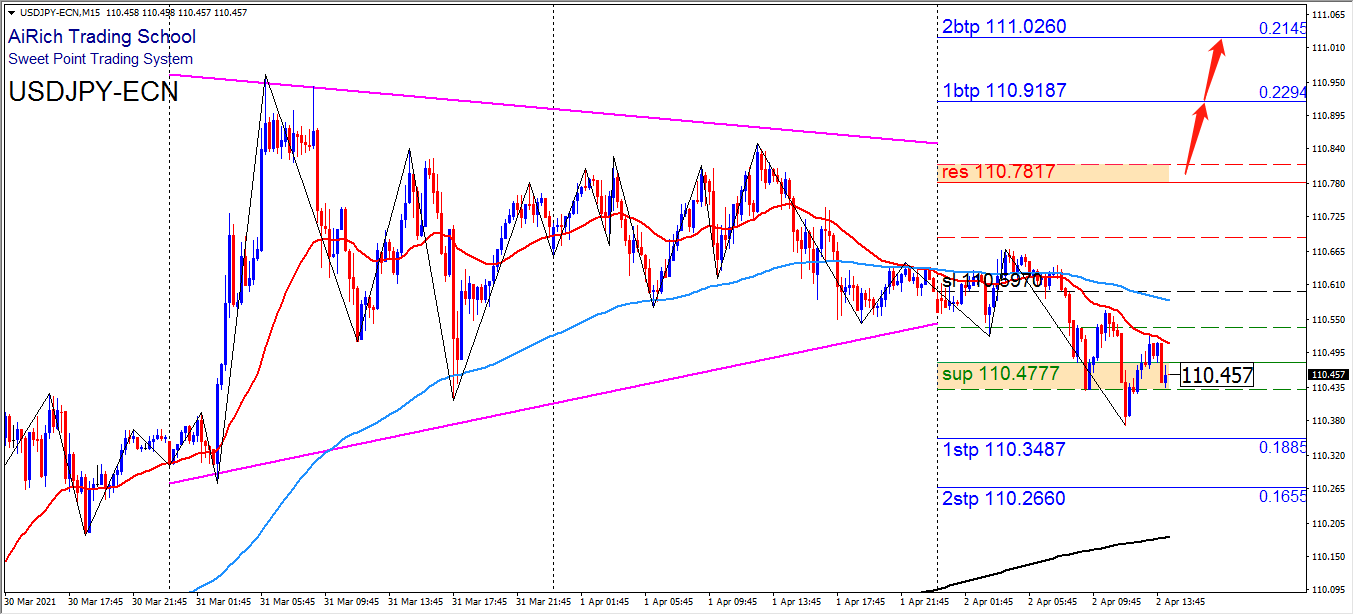This screenshot has width=1354, height=615.
Task: Click the 0.1885 value beside 1stp
Action: (x=1283, y=448)
